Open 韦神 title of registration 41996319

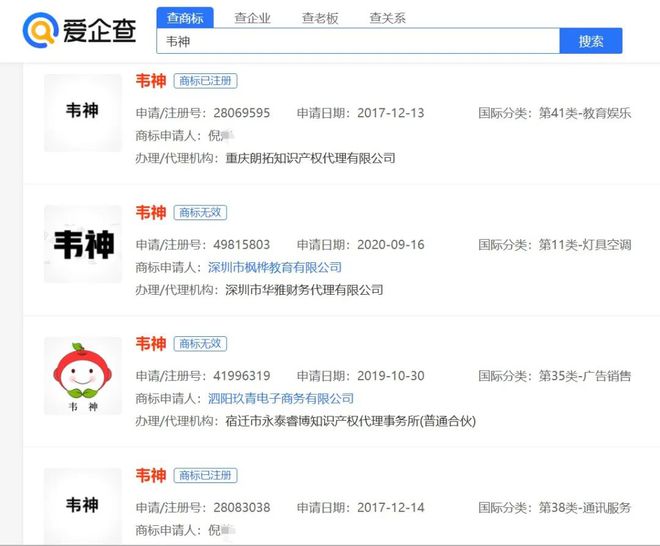pos(151,344)
